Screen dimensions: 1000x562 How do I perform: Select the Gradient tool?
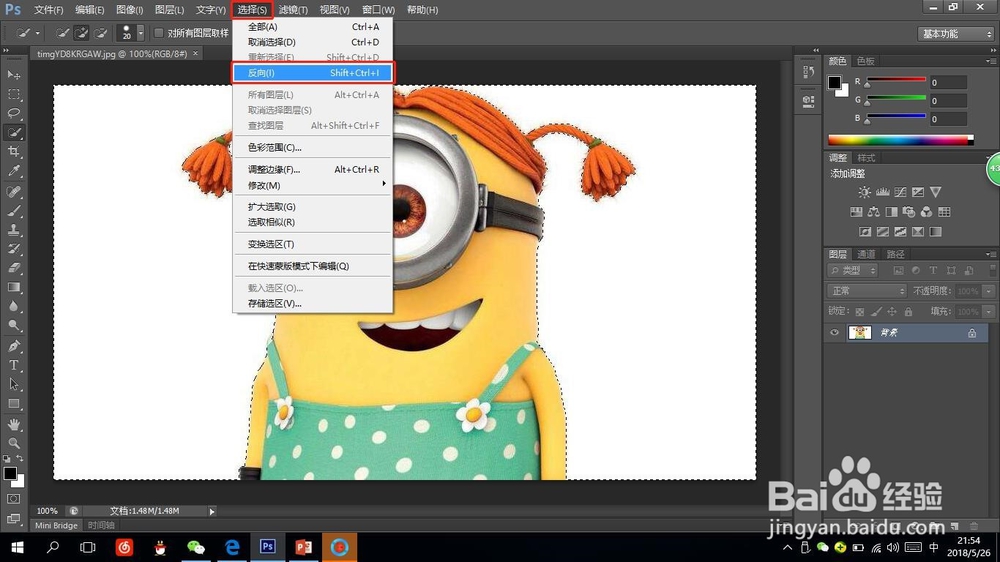(13, 287)
